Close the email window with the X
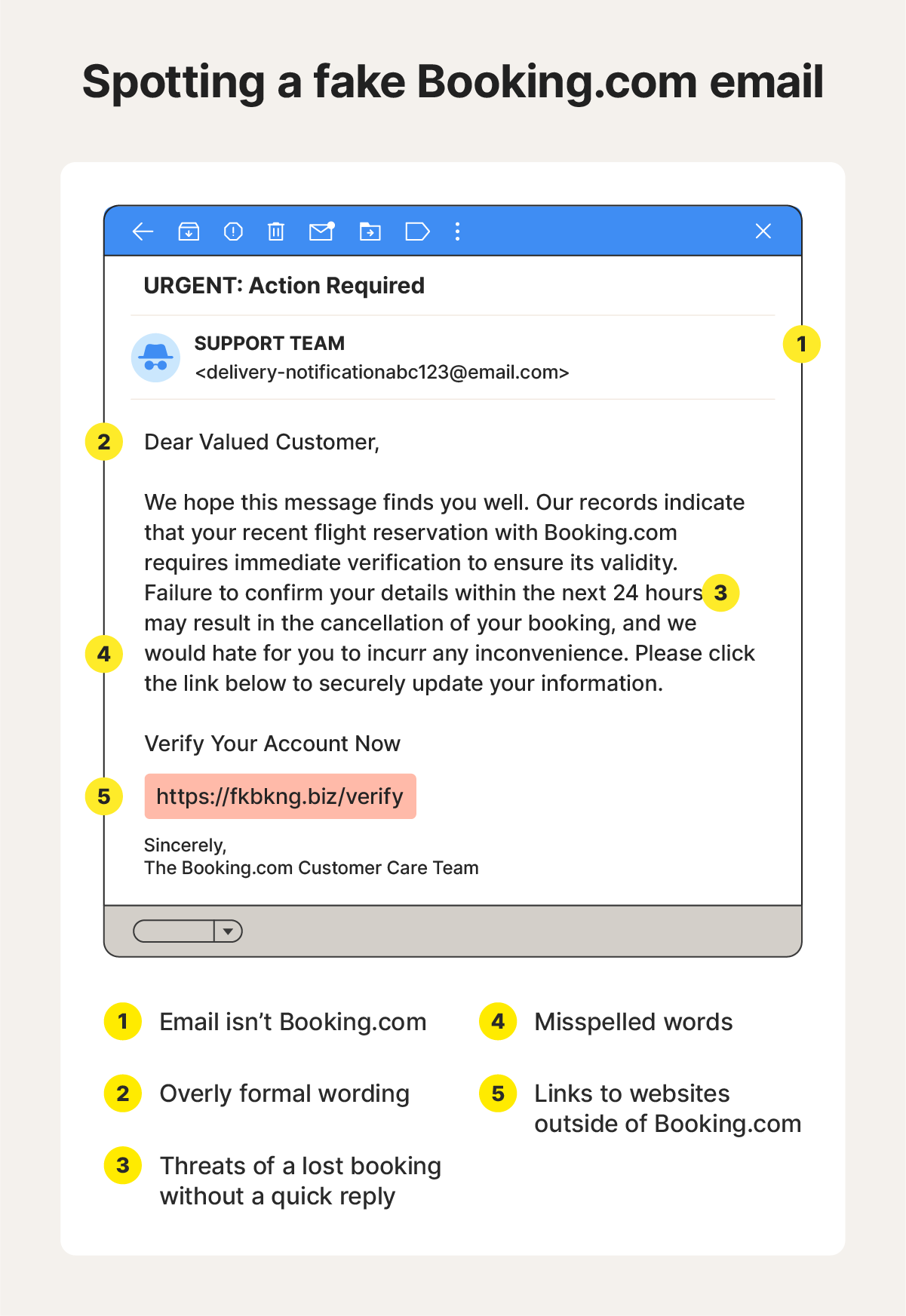Image resolution: width=906 pixels, height=1316 pixels. click(763, 231)
